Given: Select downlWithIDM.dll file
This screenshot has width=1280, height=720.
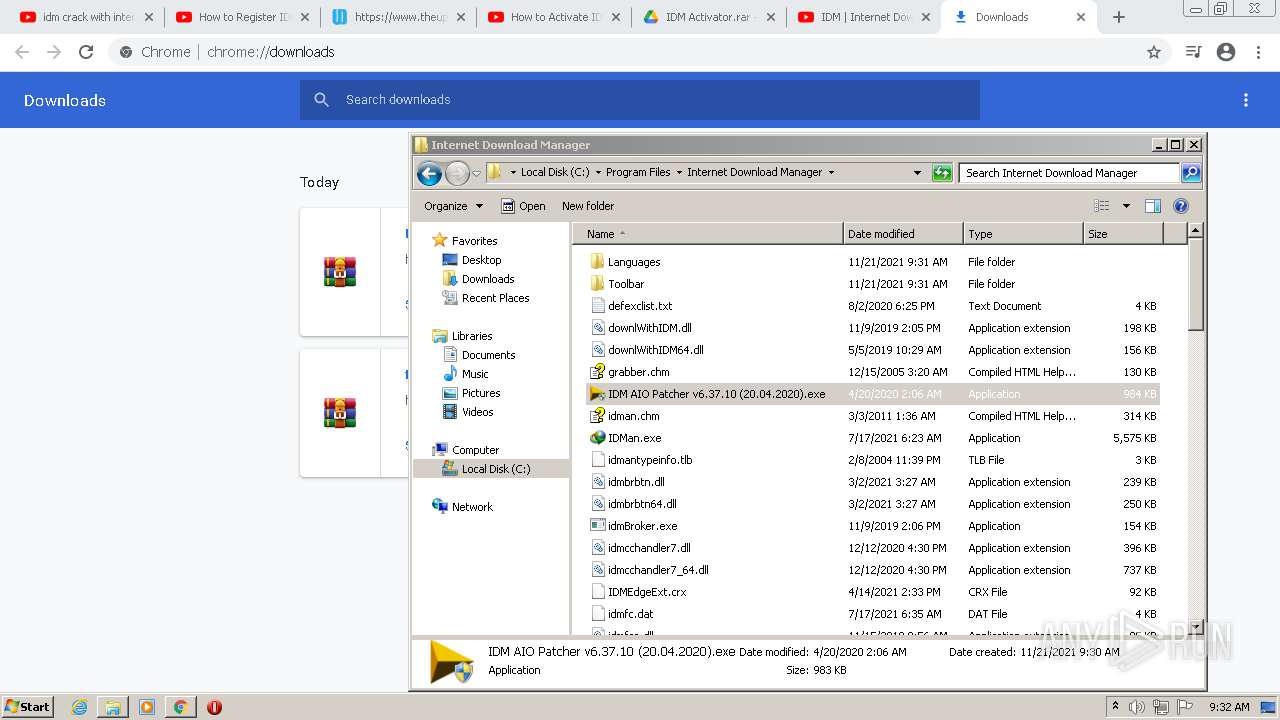Looking at the screenshot, I should pos(872,328).
